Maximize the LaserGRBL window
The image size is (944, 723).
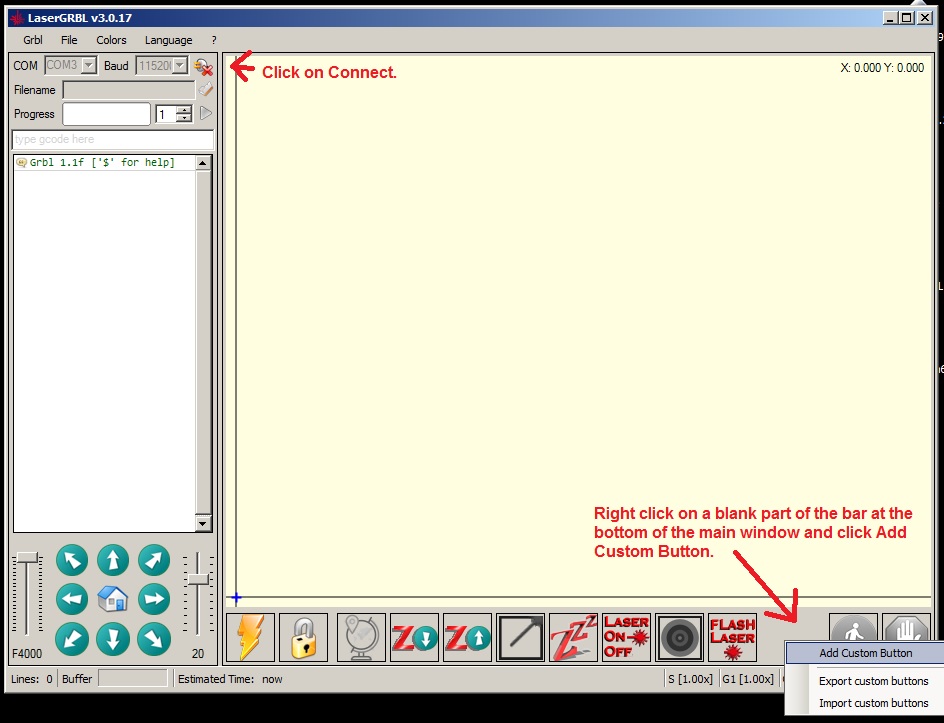click(x=907, y=18)
